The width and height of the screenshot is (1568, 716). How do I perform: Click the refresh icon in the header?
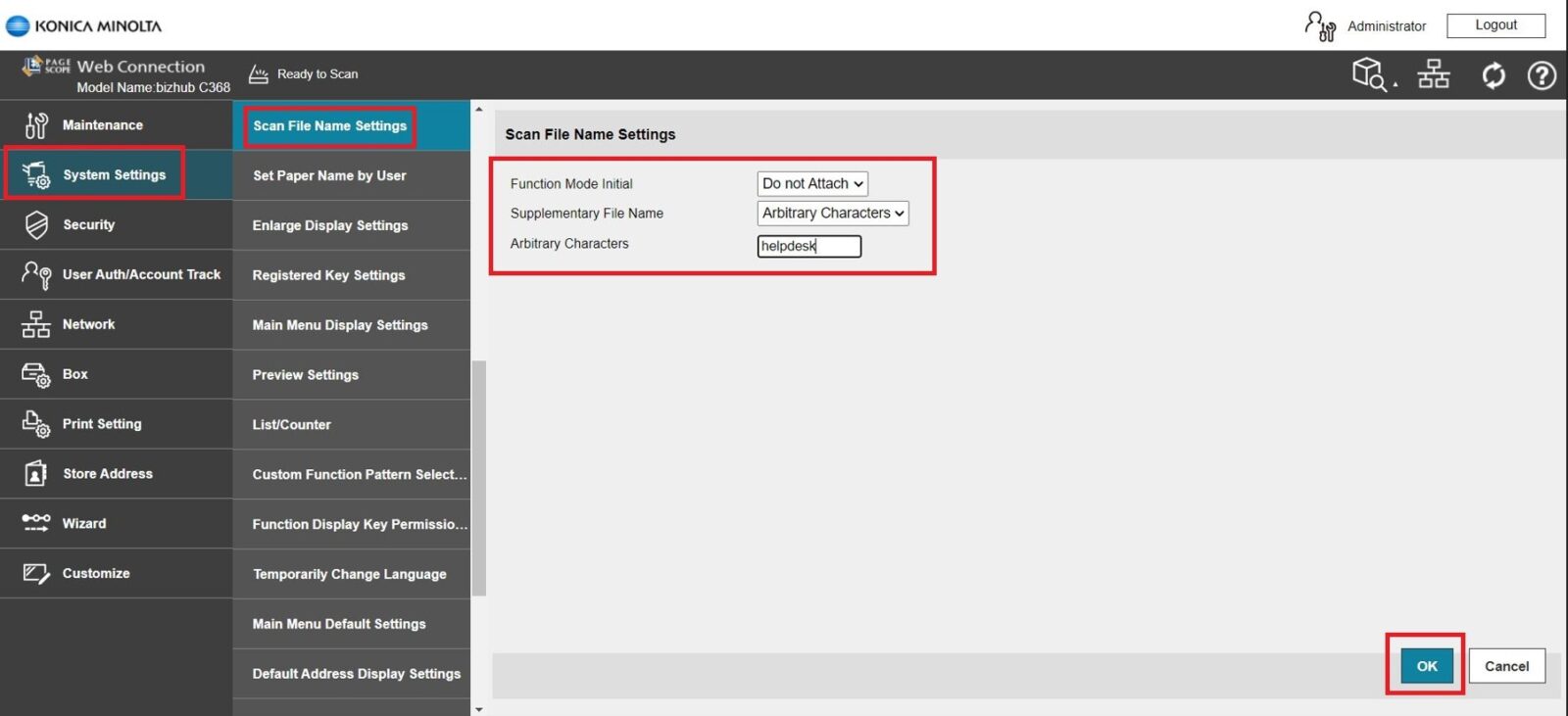click(x=1493, y=75)
